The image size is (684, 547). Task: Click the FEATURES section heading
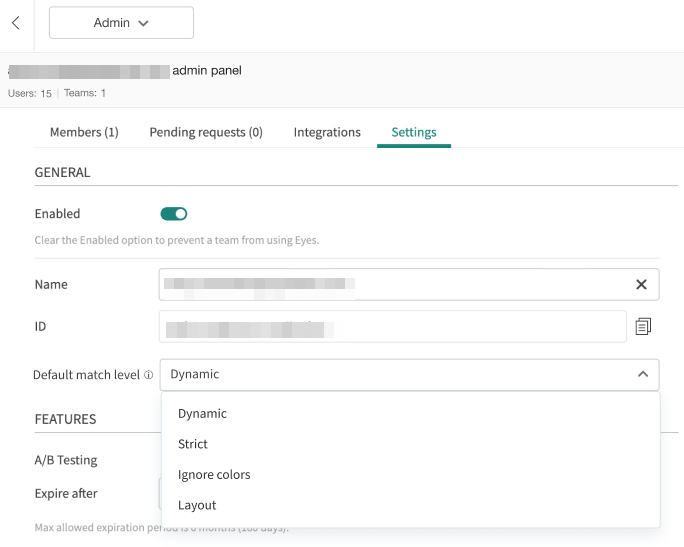(65, 419)
